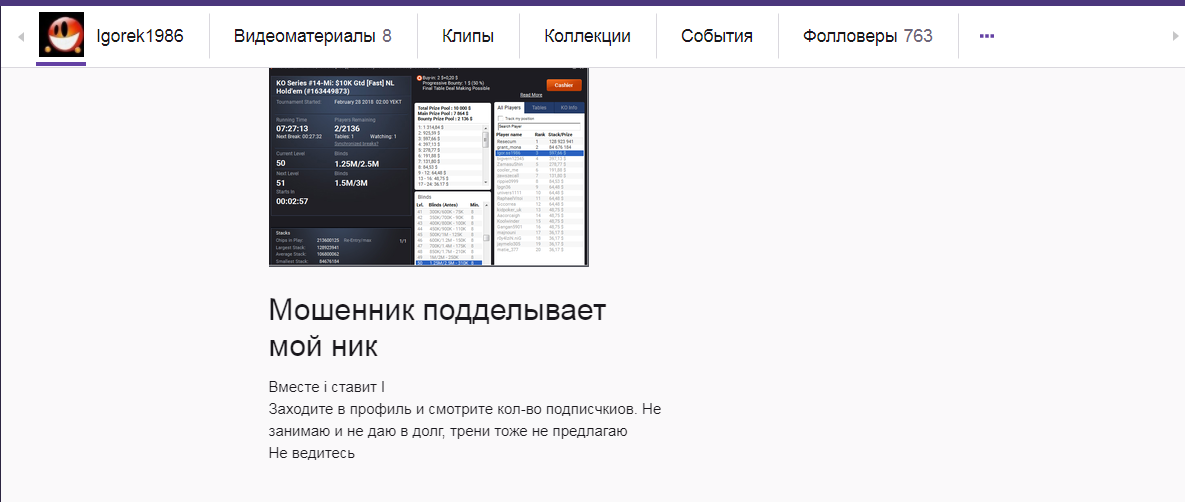Click the 1.25M/2.5M current blinds value
1185x502 pixels.
(359, 163)
